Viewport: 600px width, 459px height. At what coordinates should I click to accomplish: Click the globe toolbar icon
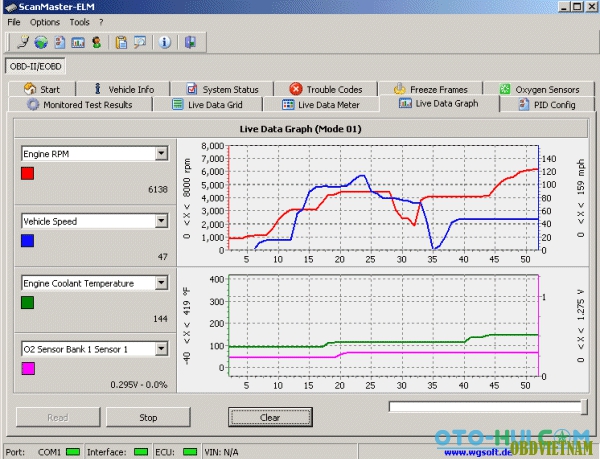coord(41,42)
